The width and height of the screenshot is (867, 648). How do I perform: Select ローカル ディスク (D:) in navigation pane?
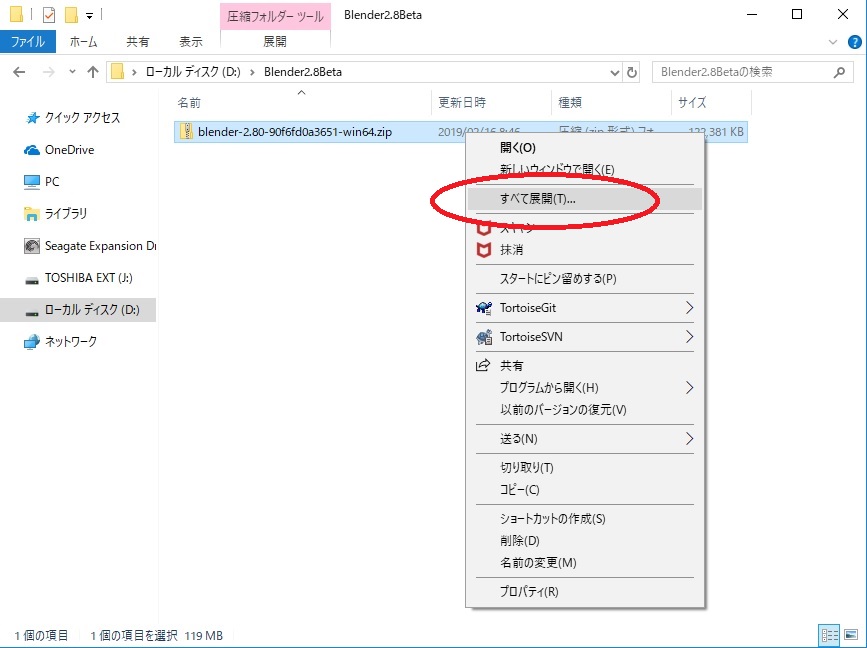point(78,310)
